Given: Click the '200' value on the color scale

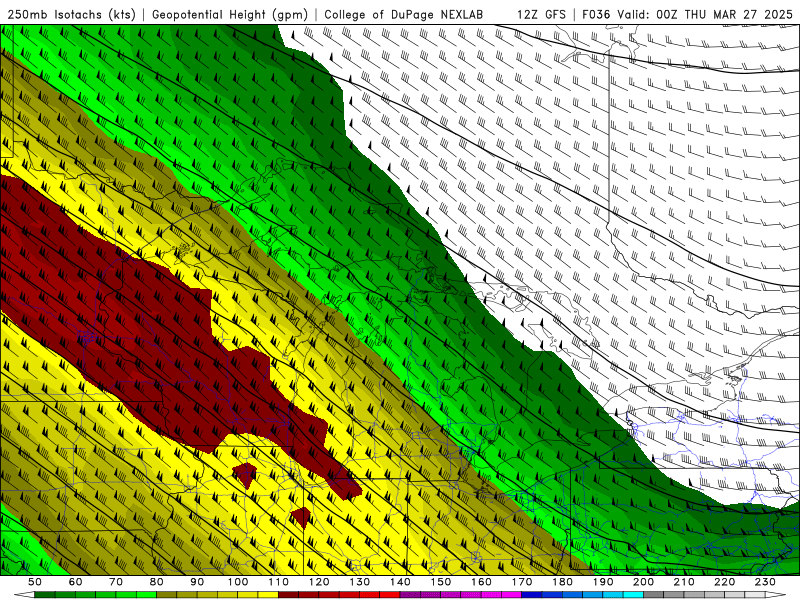Looking at the screenshot, I should click(643, 582).
